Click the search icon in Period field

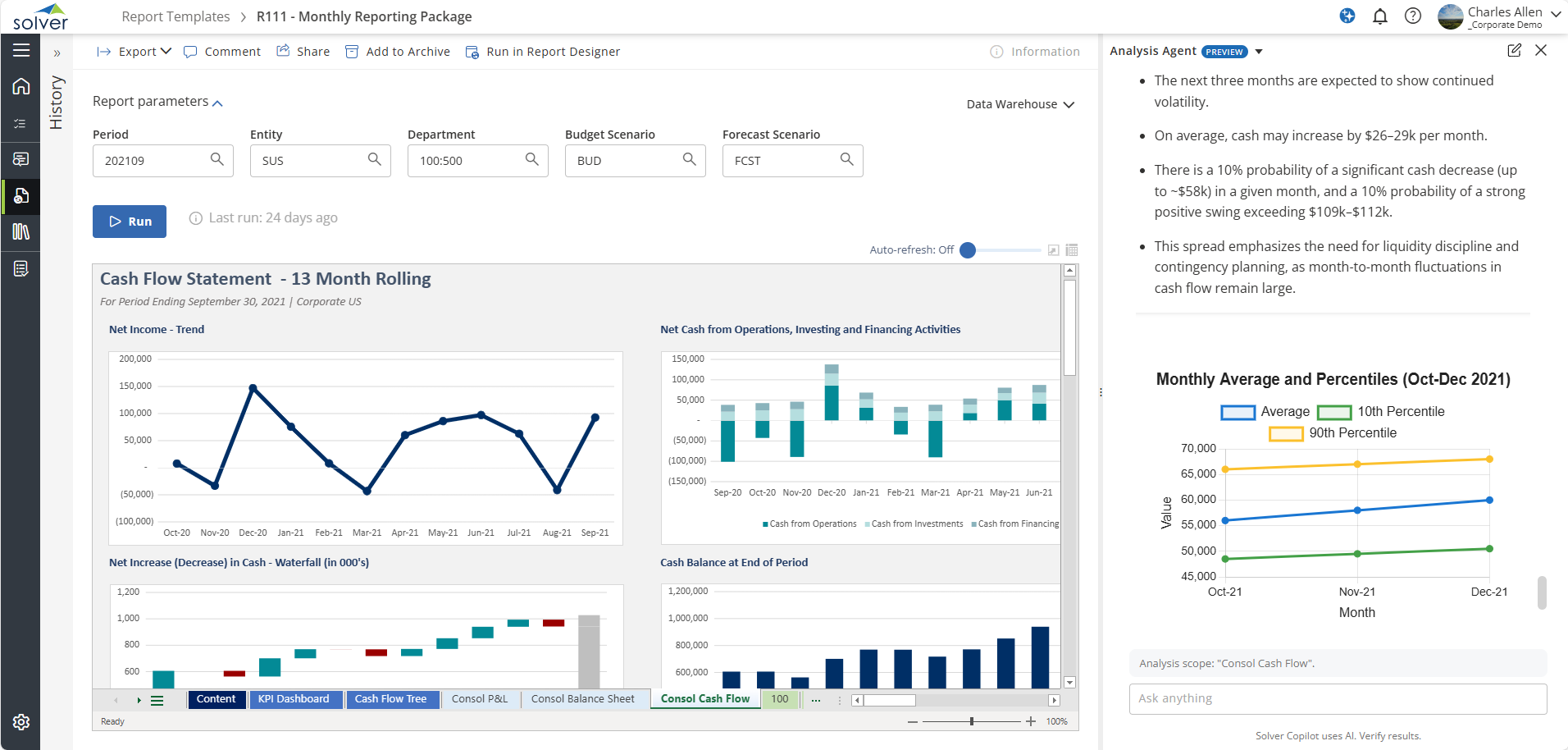tap(217, 160)
